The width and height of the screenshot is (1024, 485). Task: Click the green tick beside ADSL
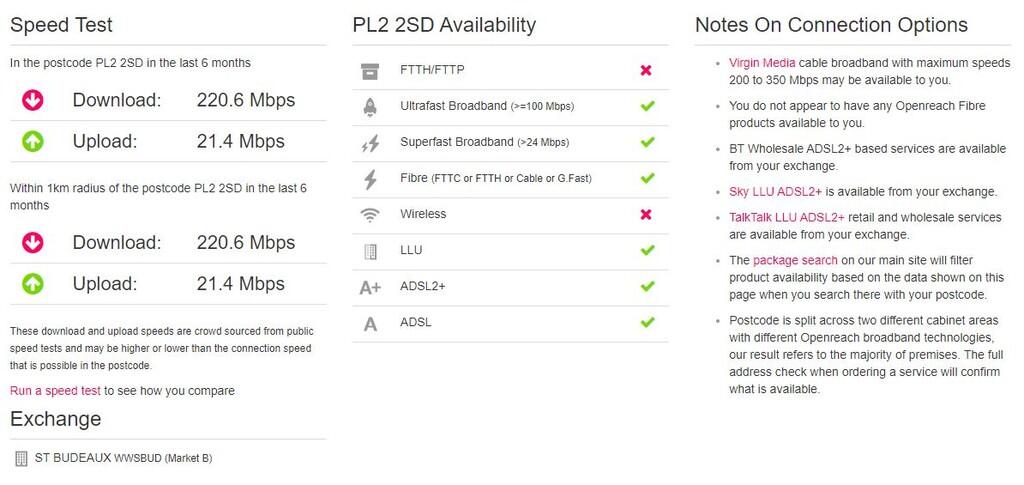point(646,322)
